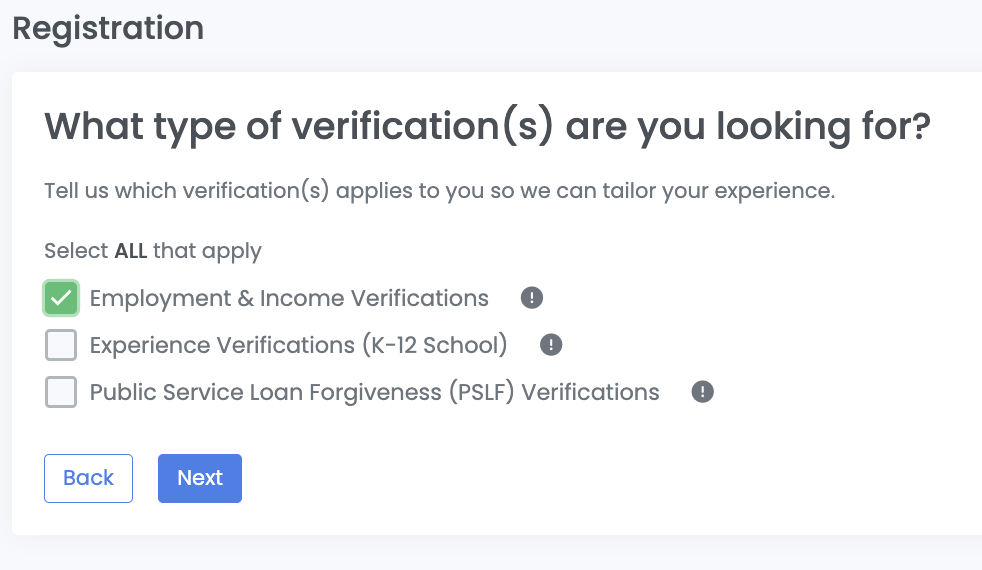982x570 pixels.
Task: Click the word 'Back' in outlined button
Action: pos(88,478)
